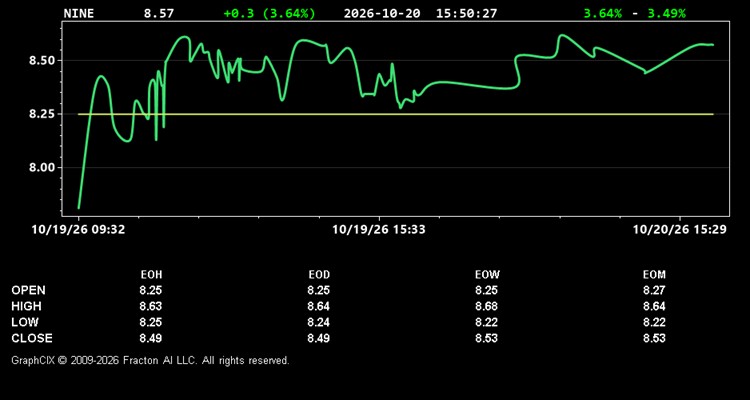Click the date 2026-10-20 in header

click(382, 13)
